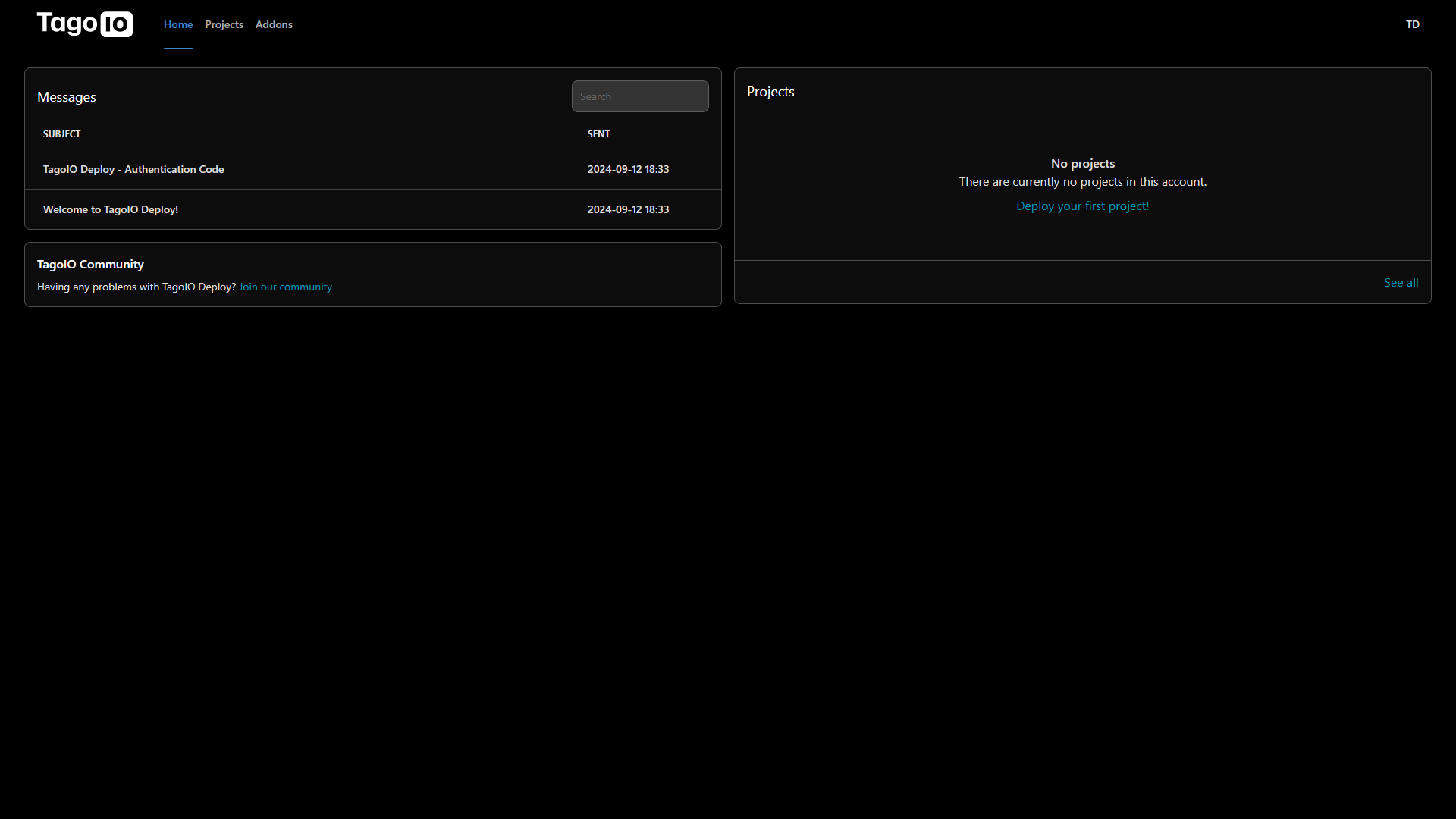Follow the Join our community link
This screenshot has height=819, width=1456.
pos(285,287)
